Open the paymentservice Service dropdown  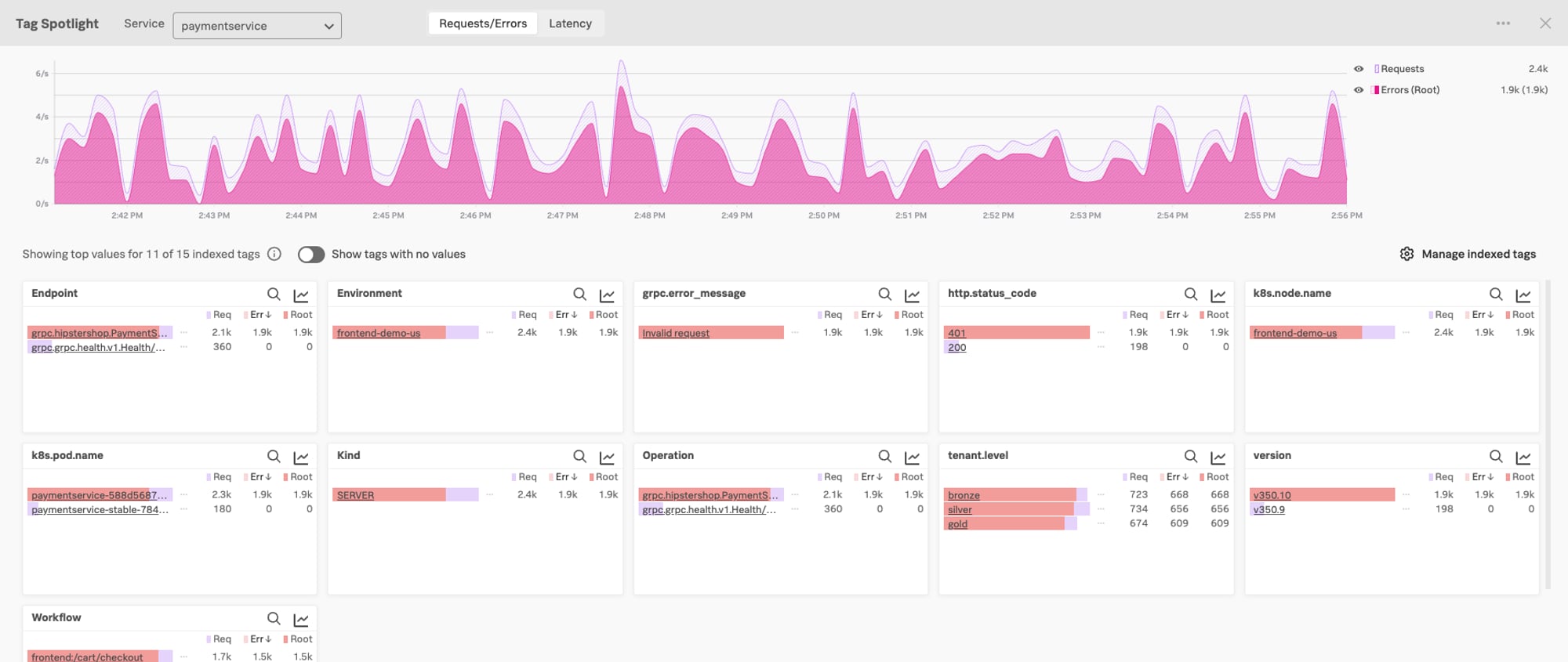click(x=257, y=26)
